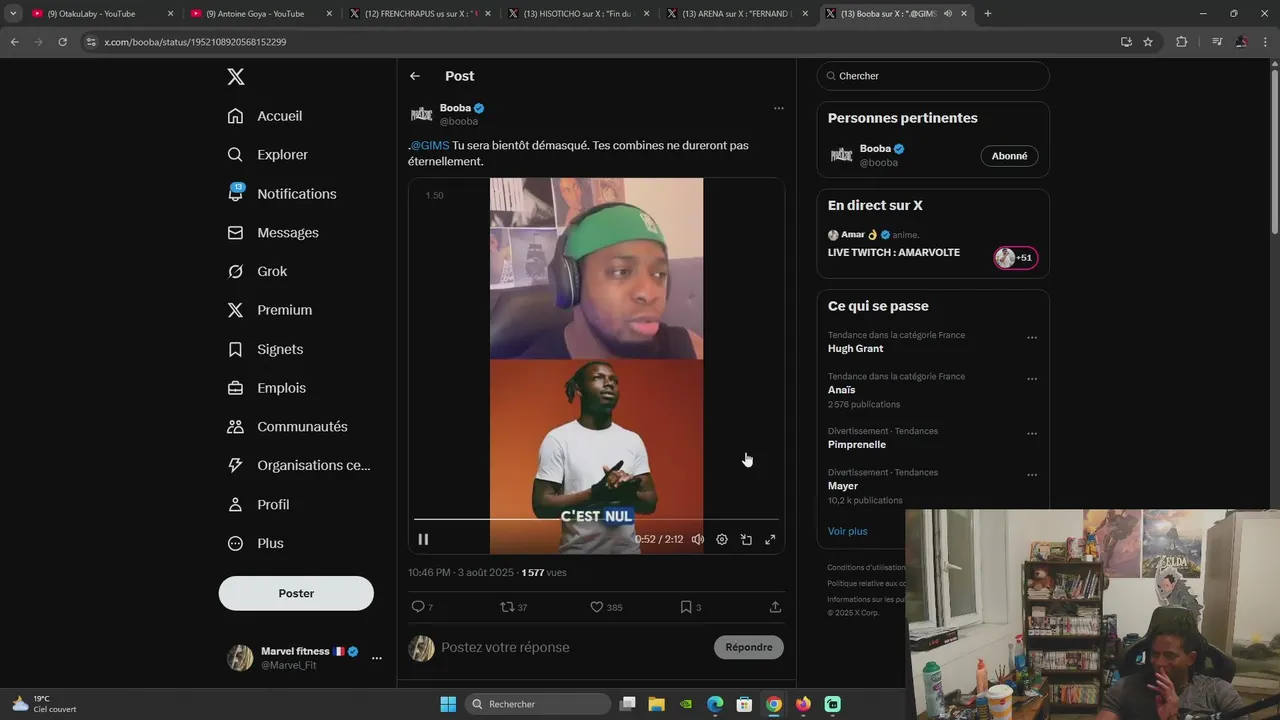Open post options three-dot menu
The width and height of the screenshot is (1280, 720).
[x=779, y=108]
